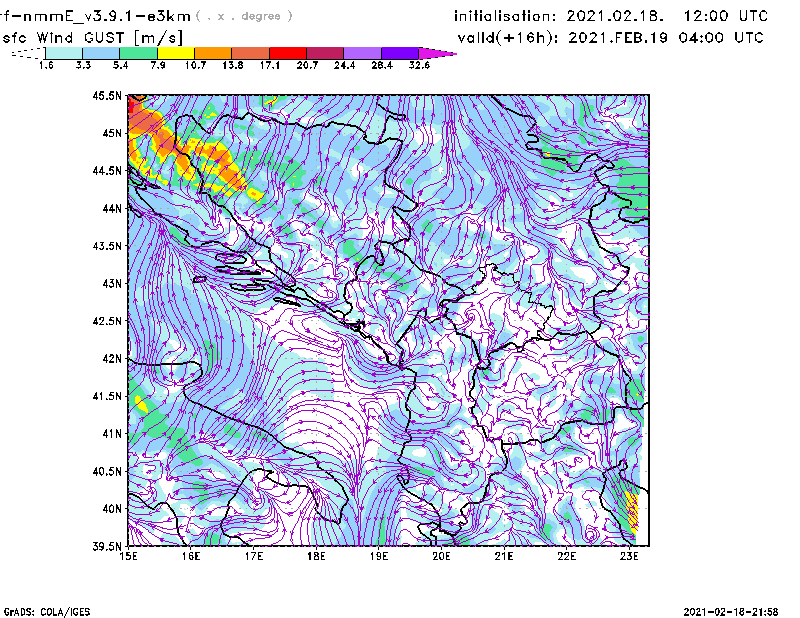The height and width of the screenshot is (618, 800).
Task: Click the light cyan legend swatch after 1.6
Action: (64, 53)
